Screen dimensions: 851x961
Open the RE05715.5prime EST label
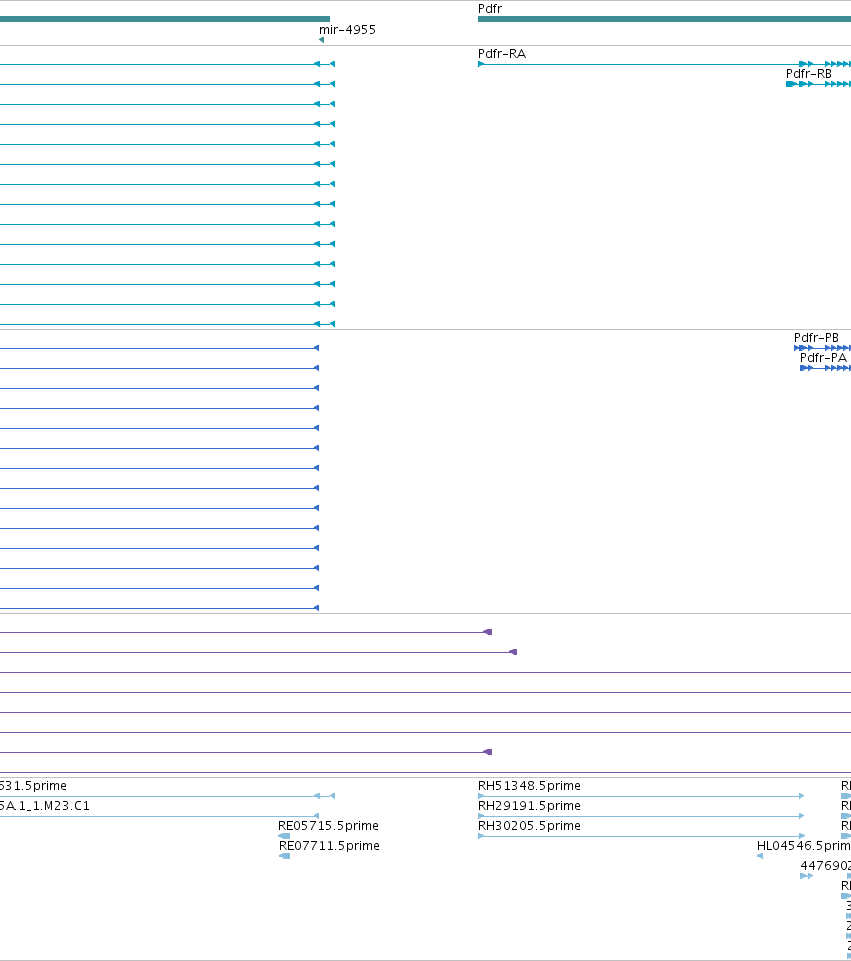[328, 826]
